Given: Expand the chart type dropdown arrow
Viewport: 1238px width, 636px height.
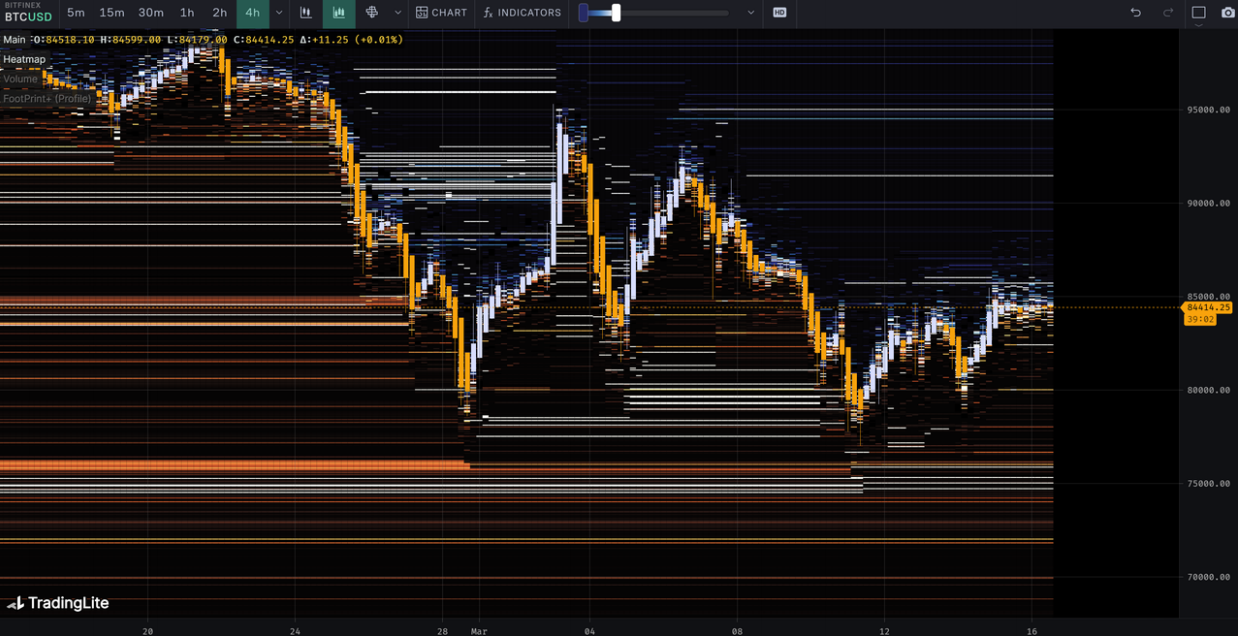Looking at the screenshot, I should [398, 13].
